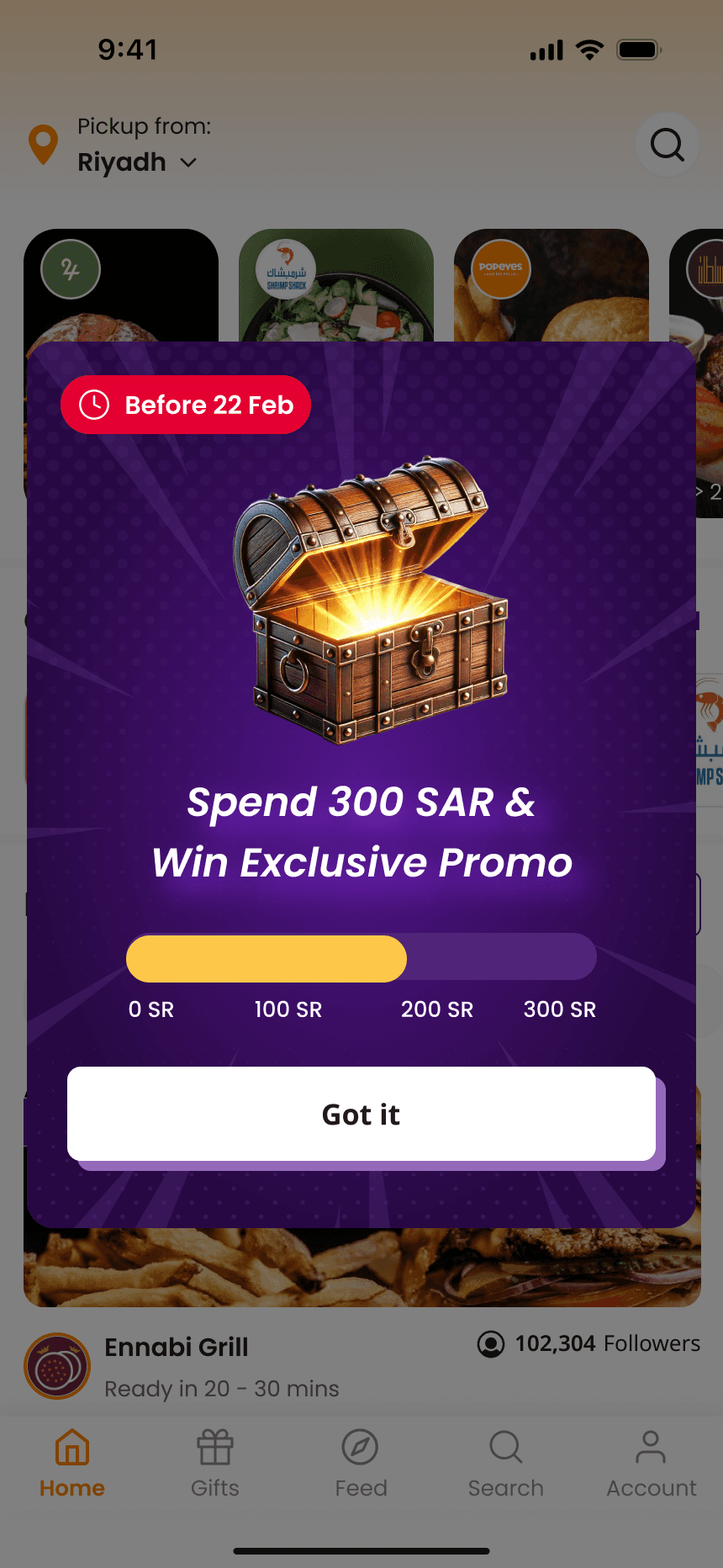
Task: Tap the Before 22 Feb badge
Action: tap(186, 405)
